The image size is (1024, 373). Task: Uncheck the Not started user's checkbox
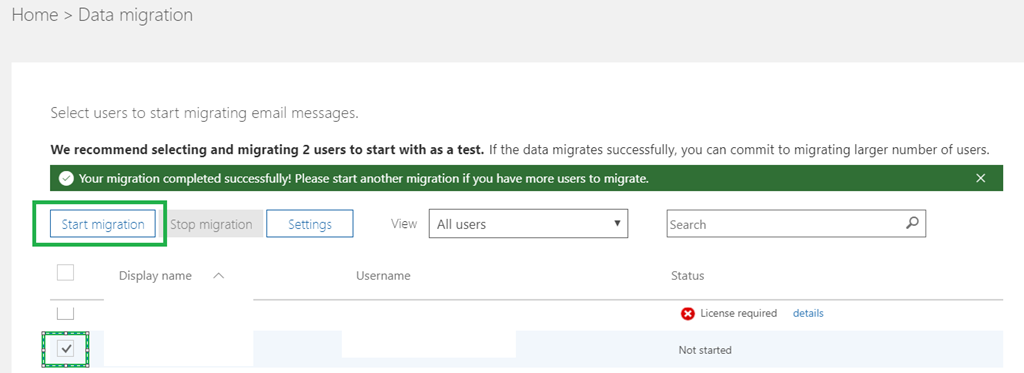coord(65,349)
